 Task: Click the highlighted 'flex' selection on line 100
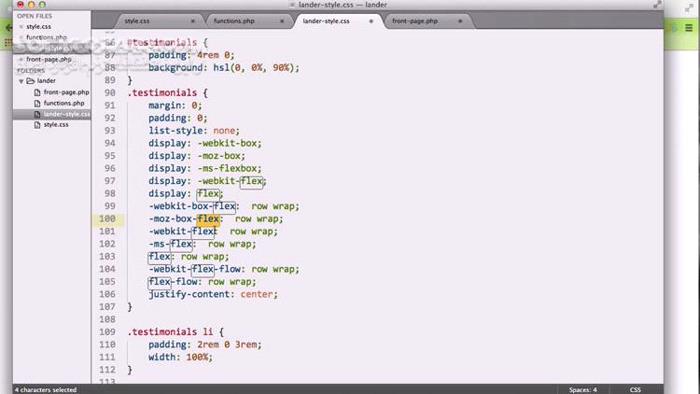tap(208, 219)
